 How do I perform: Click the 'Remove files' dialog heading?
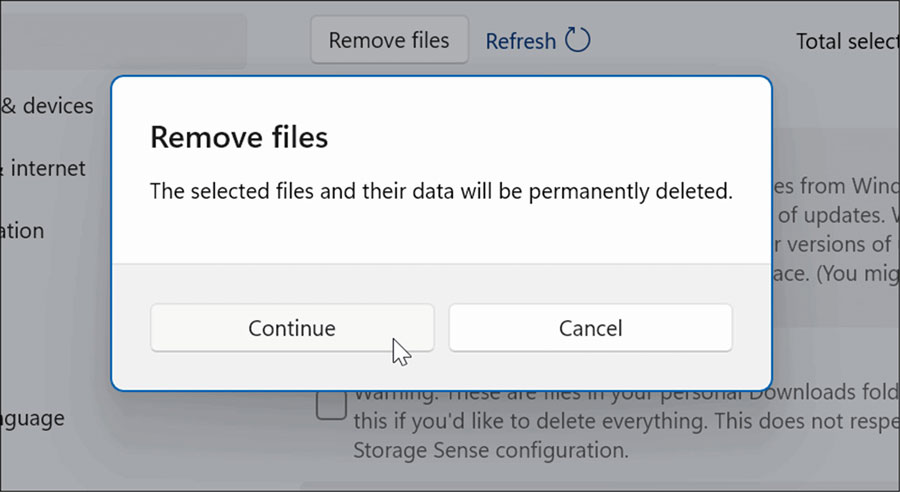click(239, 137)
